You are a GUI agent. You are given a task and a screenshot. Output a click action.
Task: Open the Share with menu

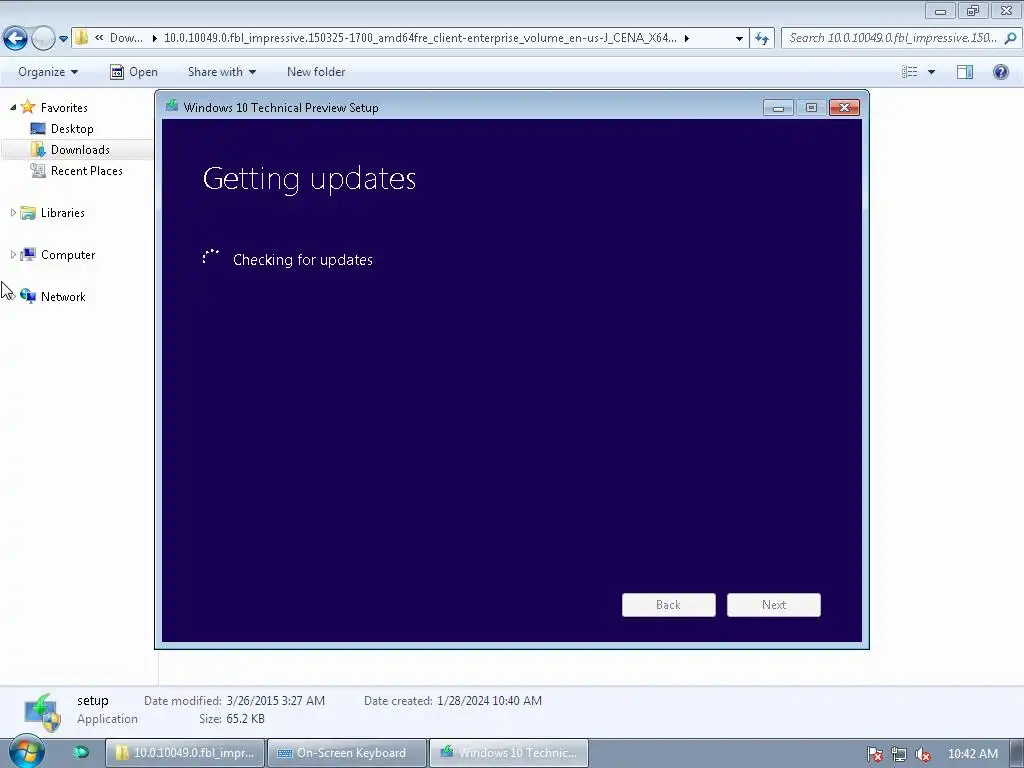coord(221,72)
